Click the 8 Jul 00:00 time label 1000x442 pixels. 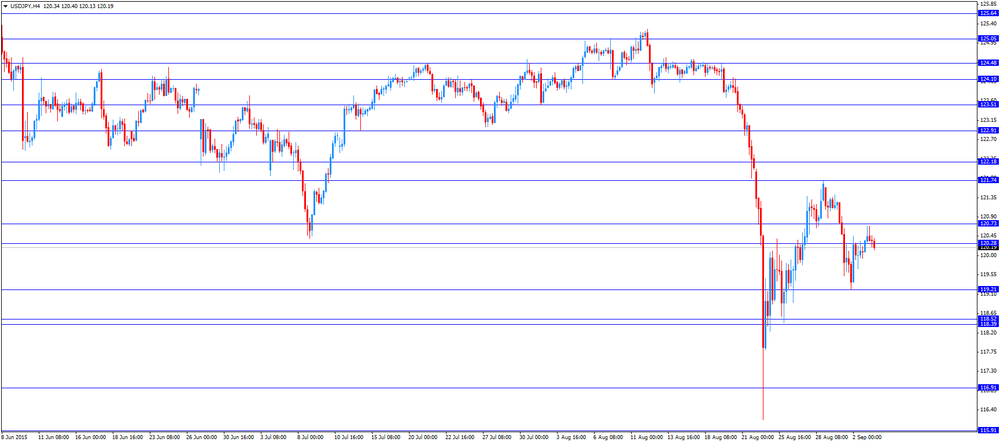(312, 438)
